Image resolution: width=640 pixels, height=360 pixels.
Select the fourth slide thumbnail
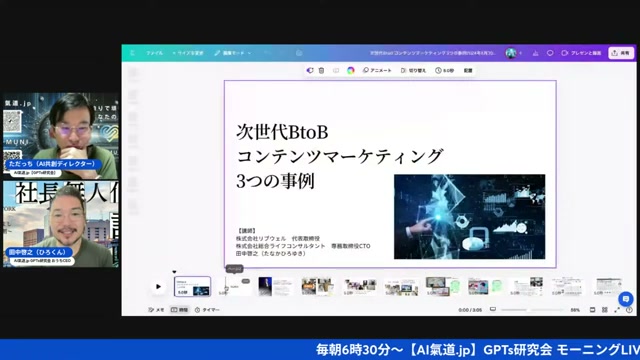318,287
